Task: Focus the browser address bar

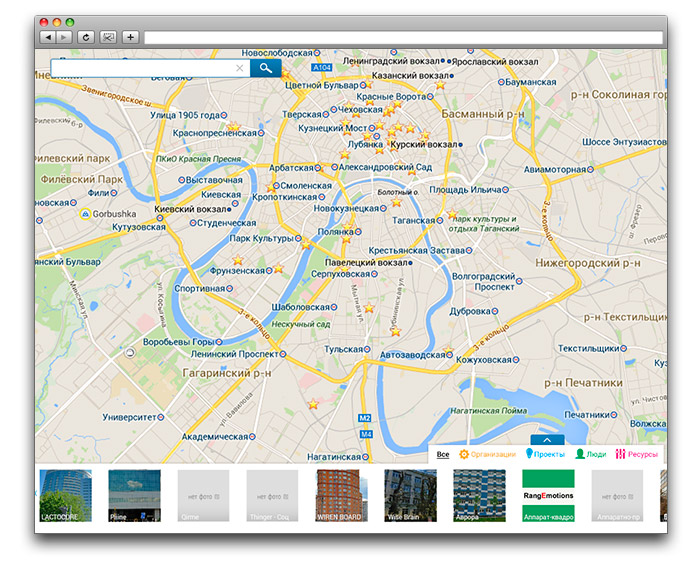Action: (x=400, y=37)
